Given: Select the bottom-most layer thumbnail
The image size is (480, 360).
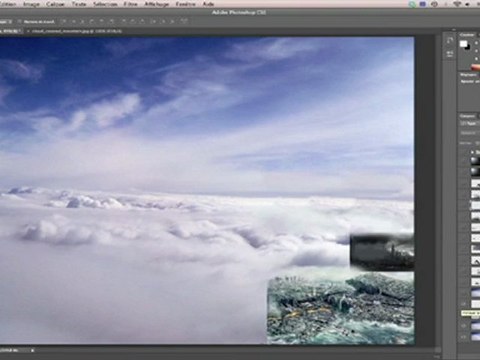Looking at the screenshot, I should (x=476, y=337).
